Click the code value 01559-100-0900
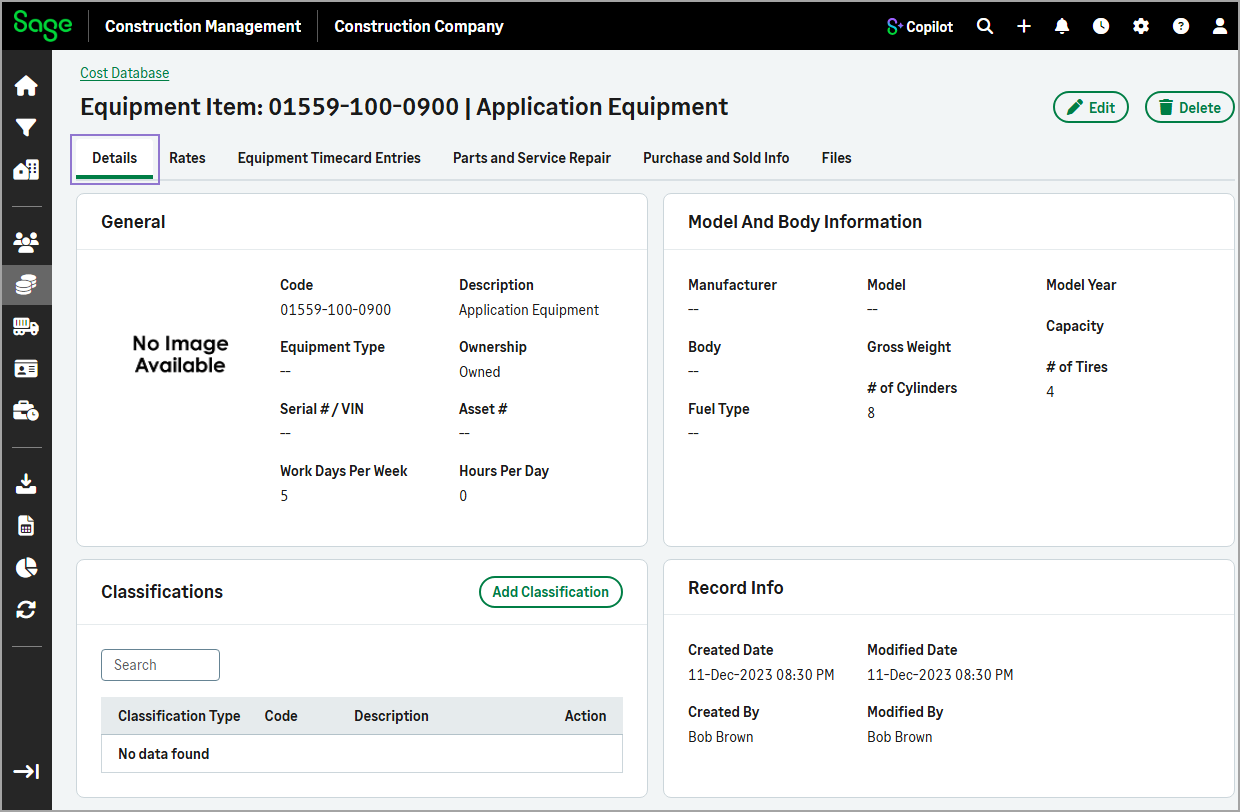The width and height of the screenshot is (1240, 812). (336, 310)
